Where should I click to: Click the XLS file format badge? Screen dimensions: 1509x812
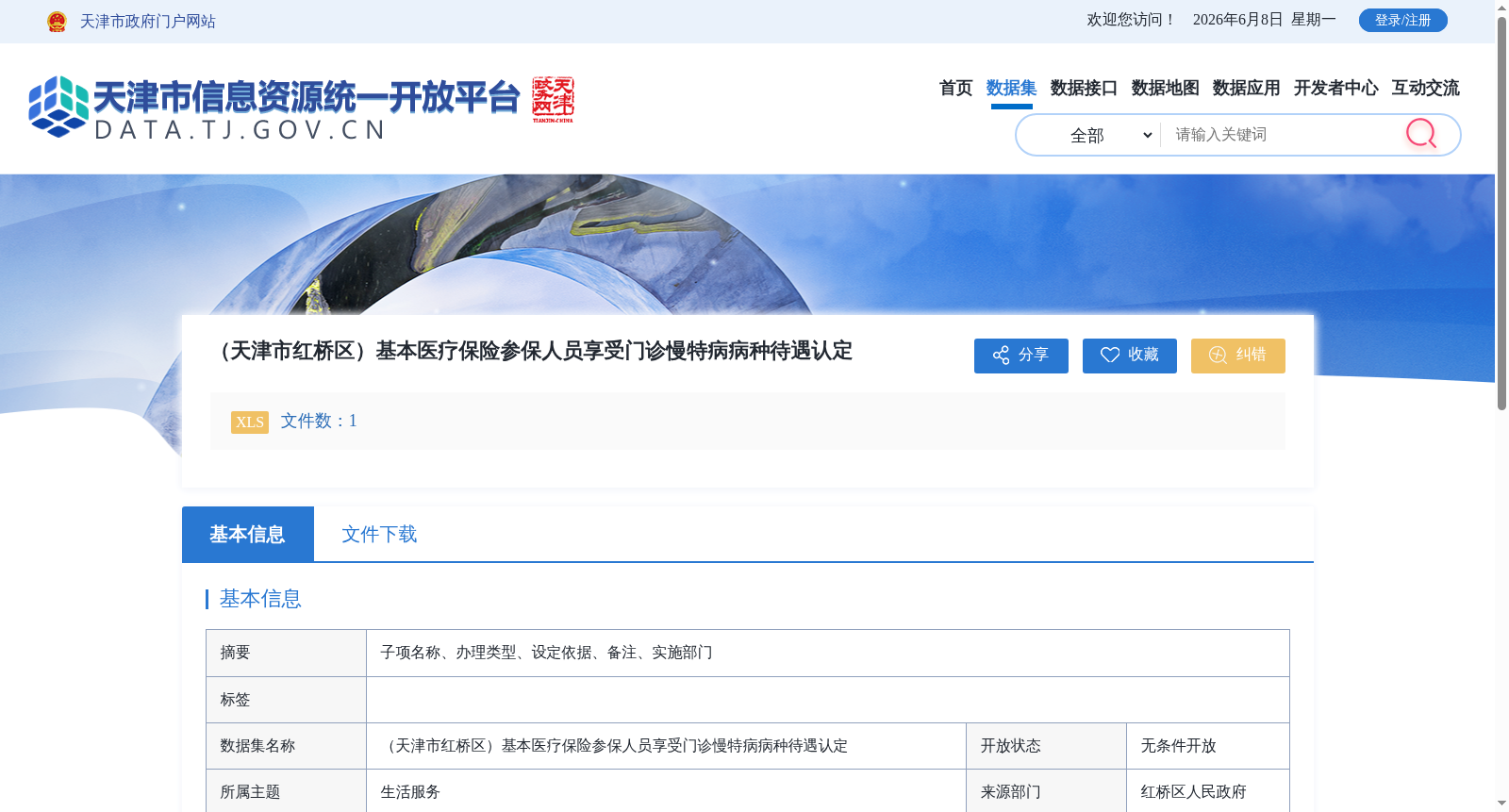(250, 422)
